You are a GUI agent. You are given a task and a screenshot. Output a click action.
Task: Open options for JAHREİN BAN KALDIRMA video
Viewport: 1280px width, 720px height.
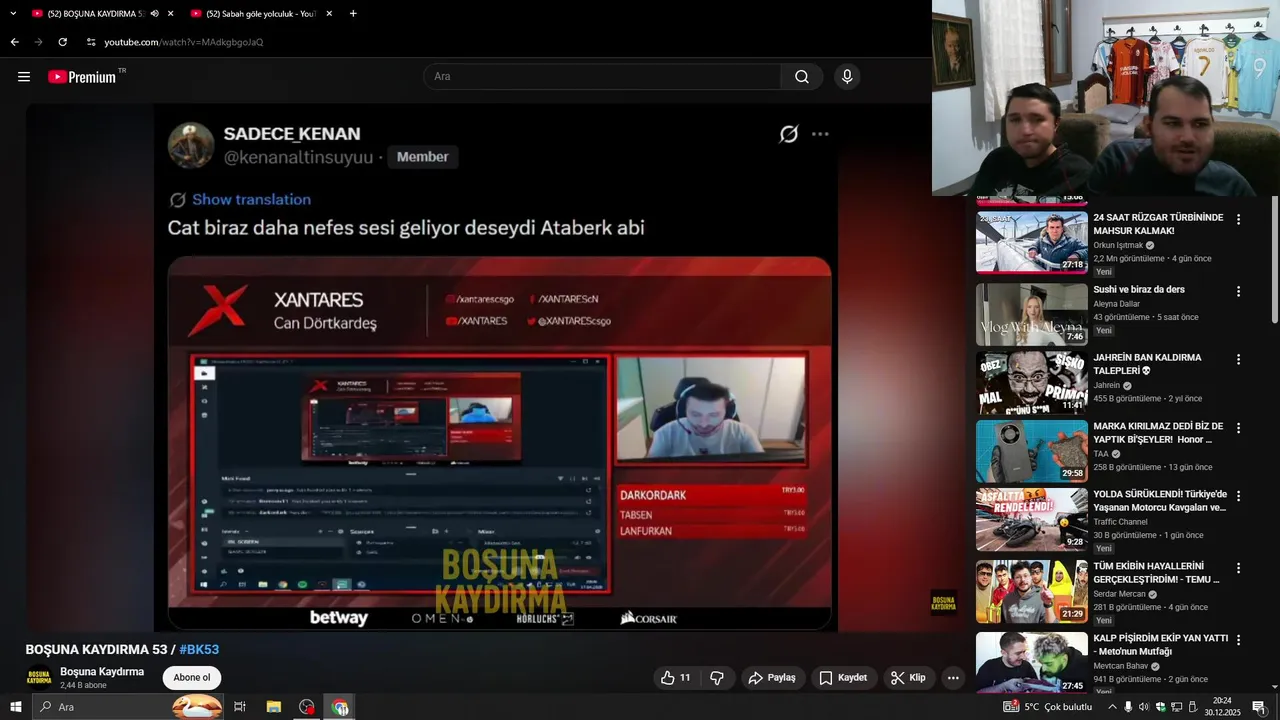tap(1238, 359)
